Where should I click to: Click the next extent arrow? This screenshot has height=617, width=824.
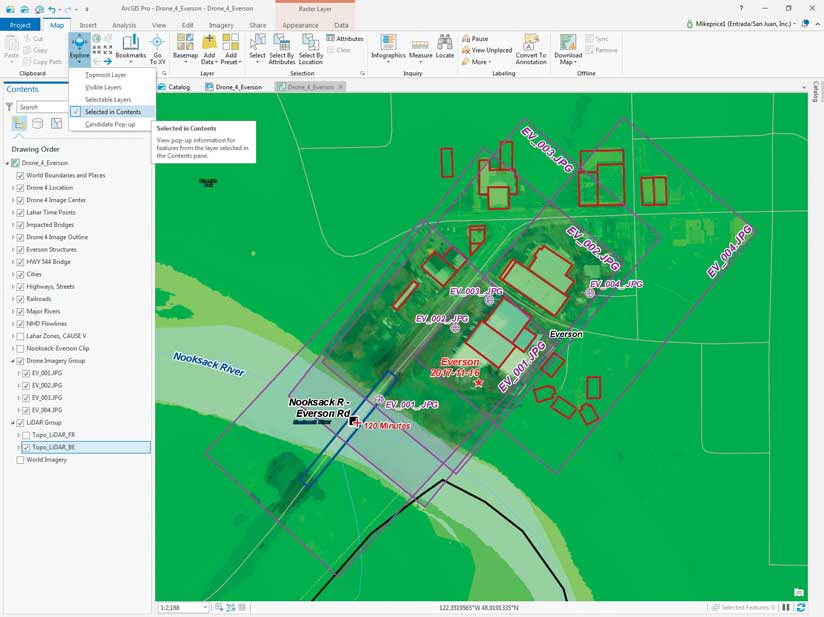[107, 61]
